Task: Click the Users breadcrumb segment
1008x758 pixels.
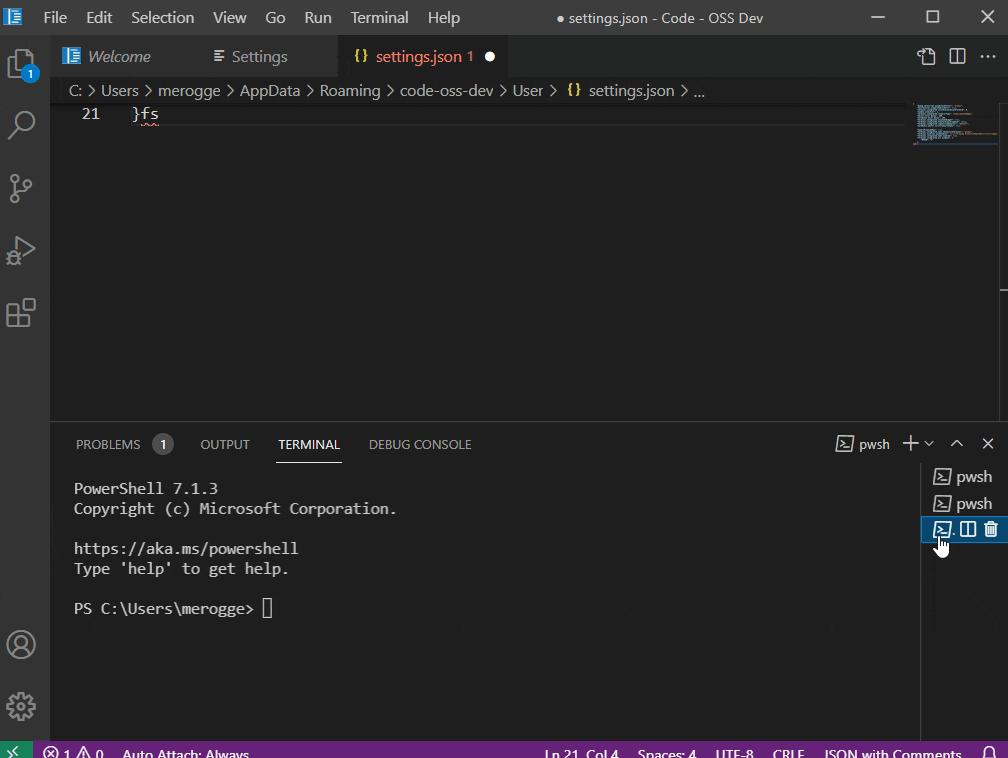Action: 120,91
